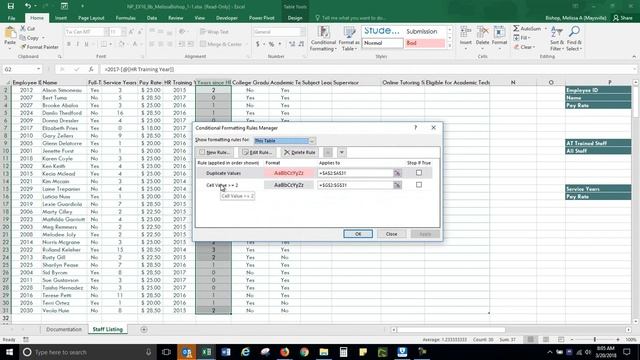Click in the formula bar
This screenshot has width=640, height=360.
[x=365, y=69]
